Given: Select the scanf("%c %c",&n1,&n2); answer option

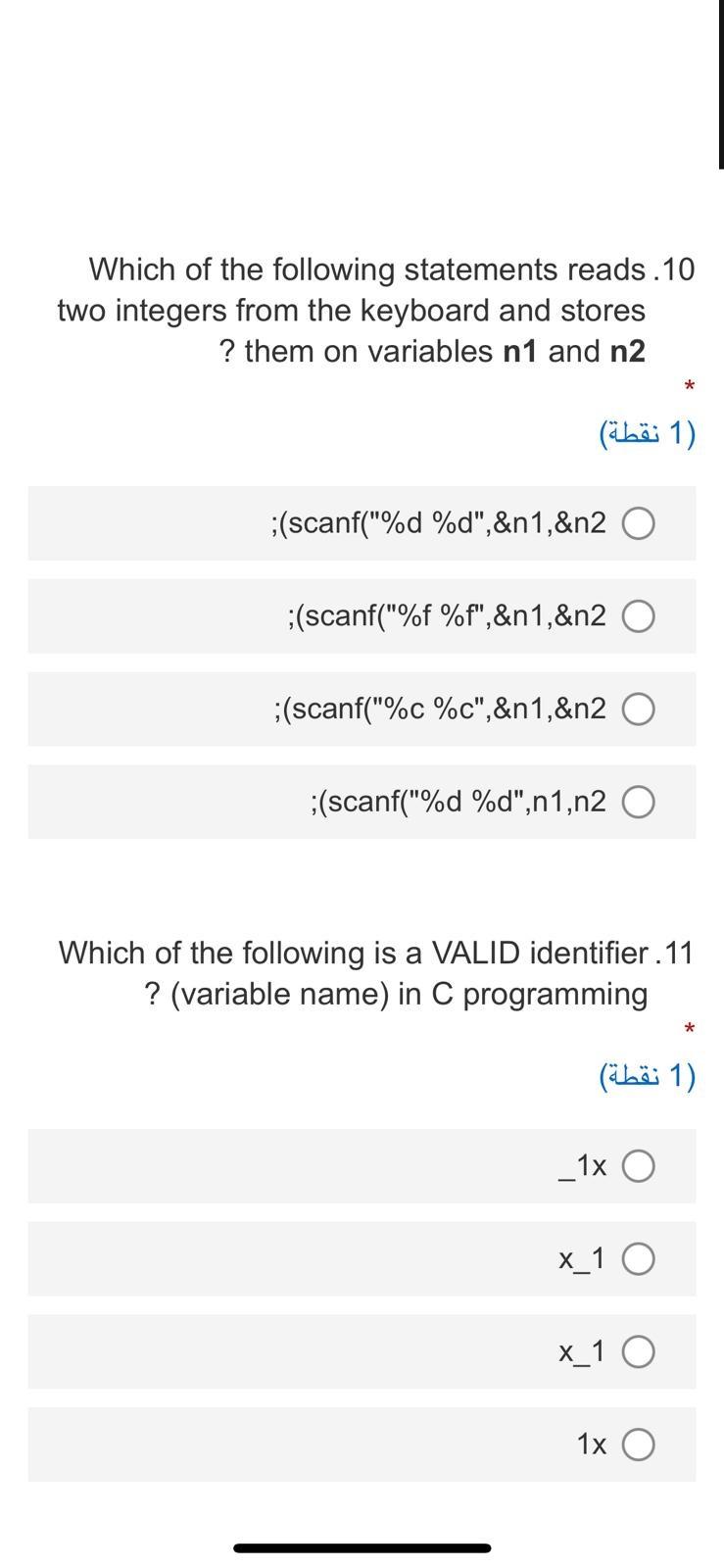Looking at the screenshot, I should (639, 709).
